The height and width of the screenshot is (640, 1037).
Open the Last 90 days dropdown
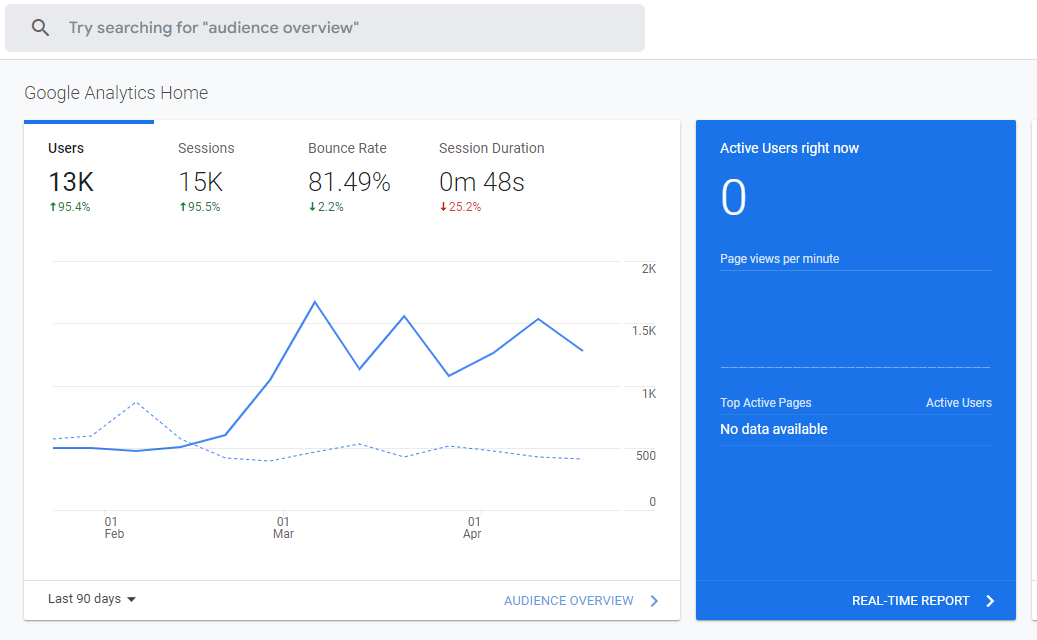[92, 599]
